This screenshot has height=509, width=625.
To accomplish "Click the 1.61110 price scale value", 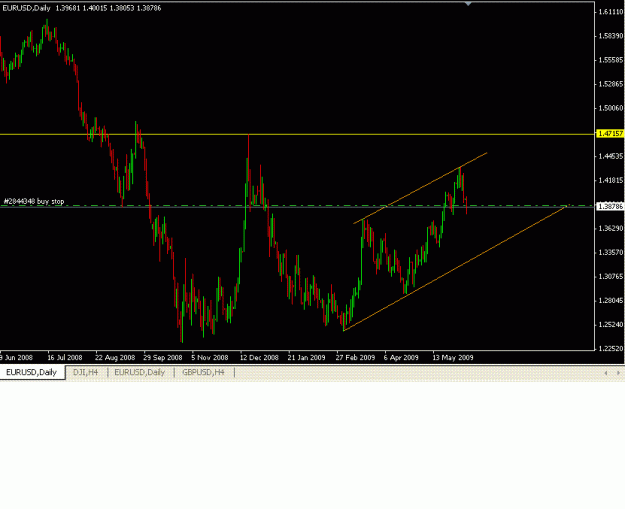I will click(x=610, y=12).
